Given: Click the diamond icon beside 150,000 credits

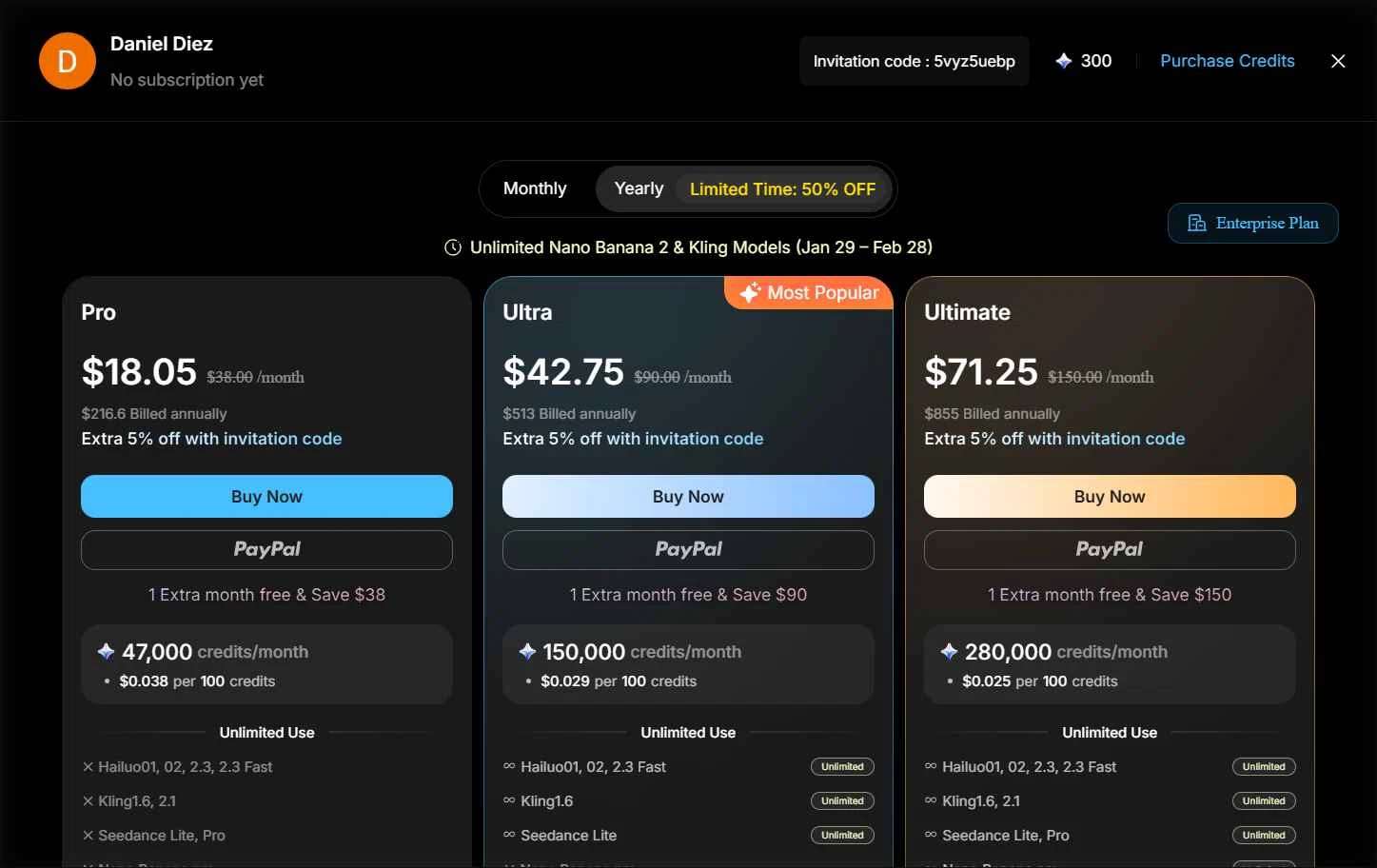Looking at the screenshot, I should 527,652.
